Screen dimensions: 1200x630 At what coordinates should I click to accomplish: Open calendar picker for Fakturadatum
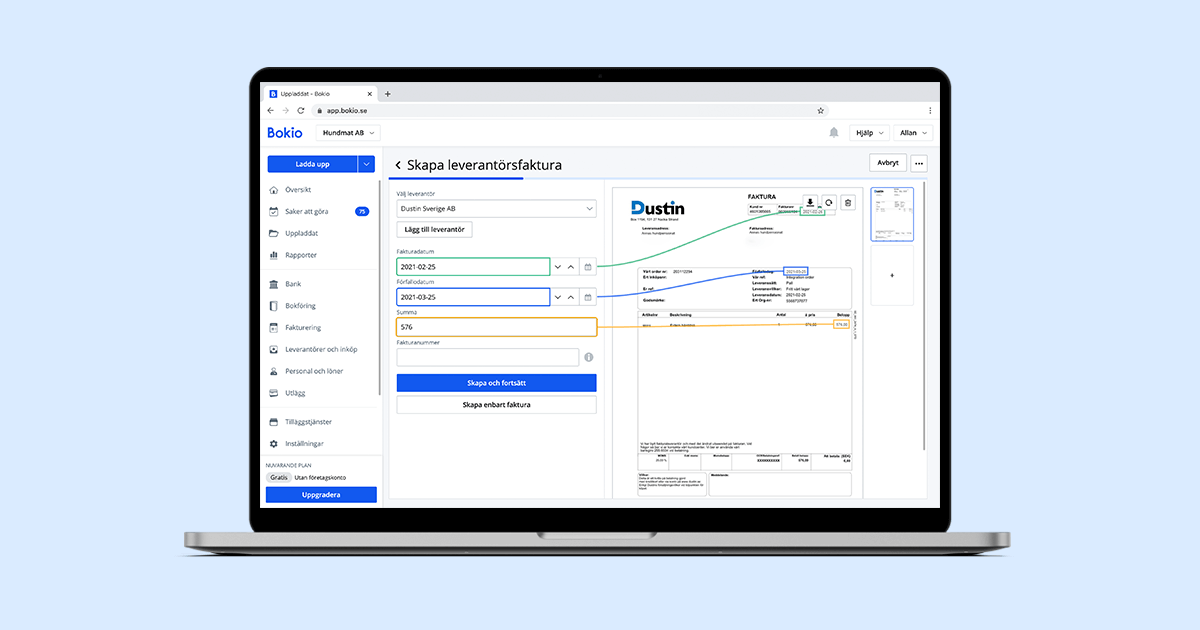[x=588, y=267]
